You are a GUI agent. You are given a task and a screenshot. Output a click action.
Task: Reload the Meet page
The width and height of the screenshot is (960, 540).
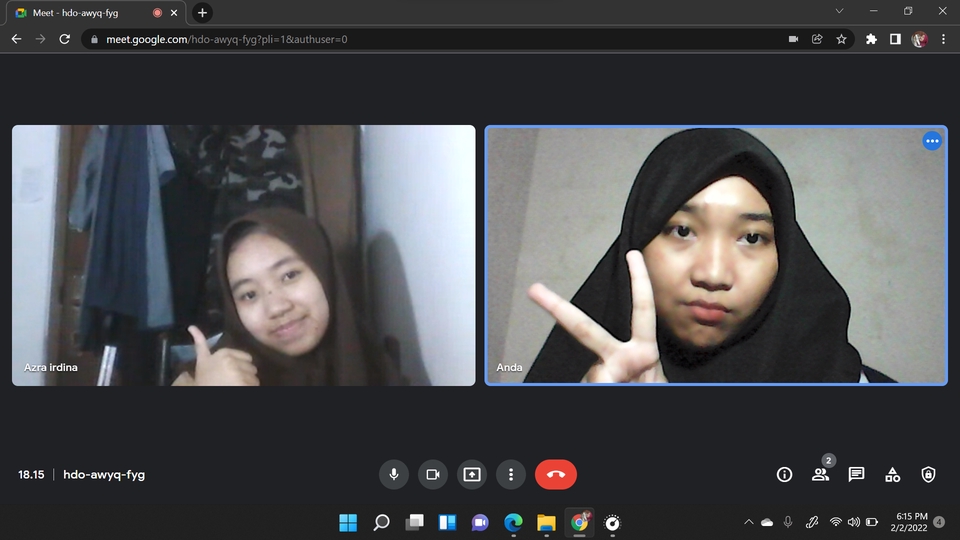coord(64,39)
